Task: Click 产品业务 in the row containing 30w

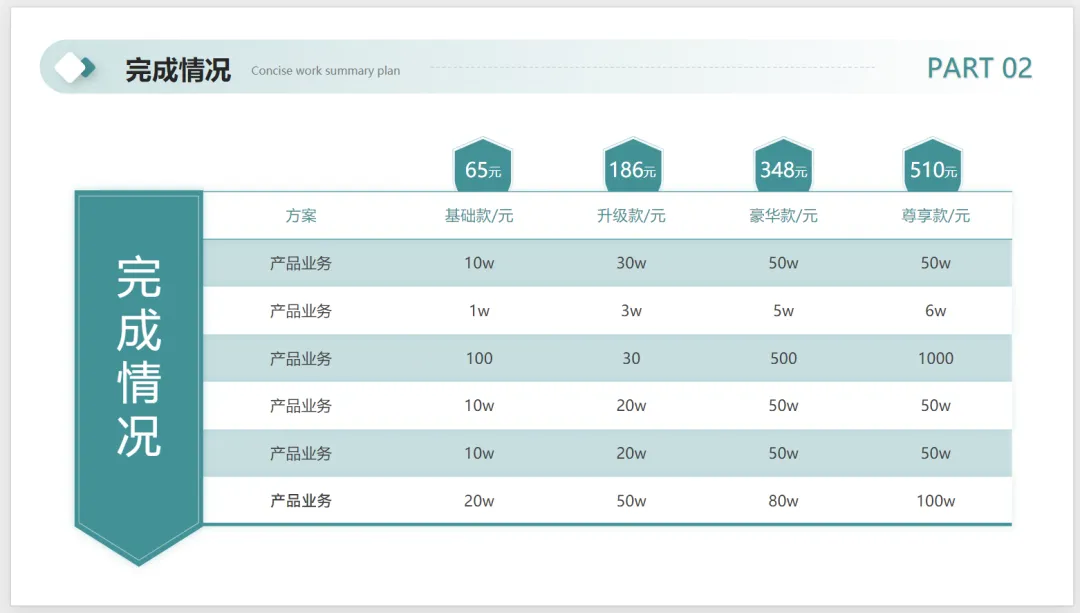Action: [301, 263]
